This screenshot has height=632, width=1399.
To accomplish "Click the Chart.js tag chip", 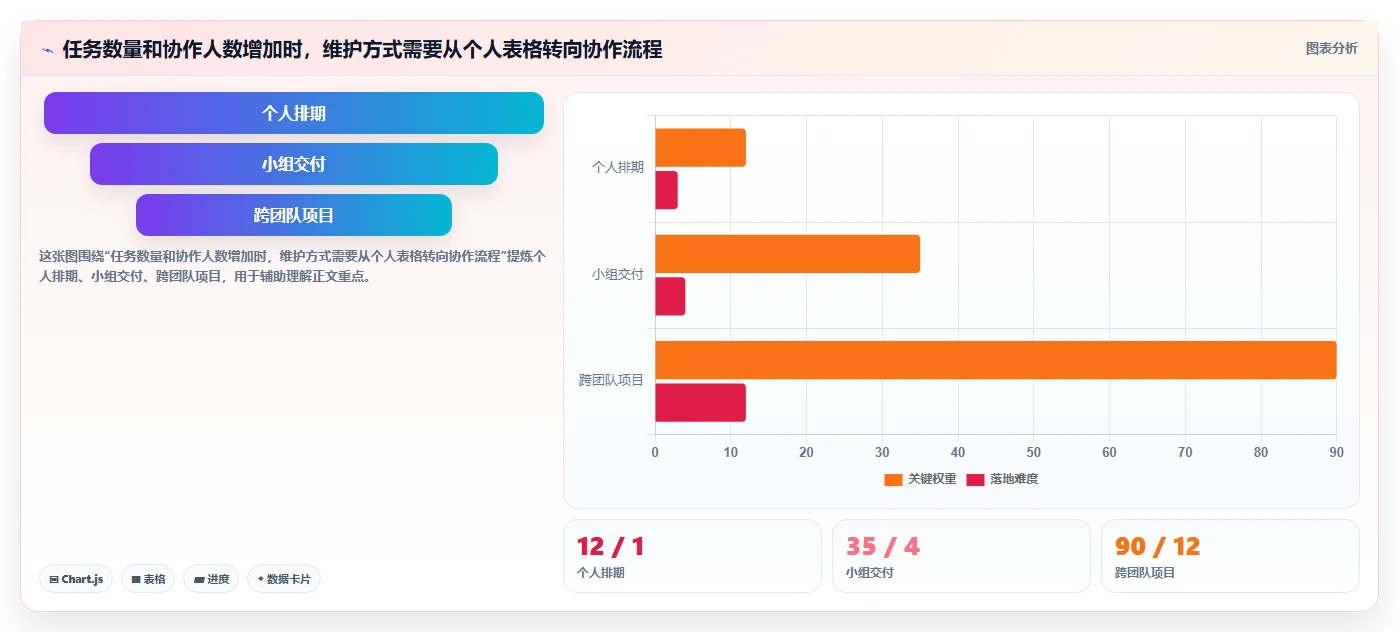I will coord(77,579).
